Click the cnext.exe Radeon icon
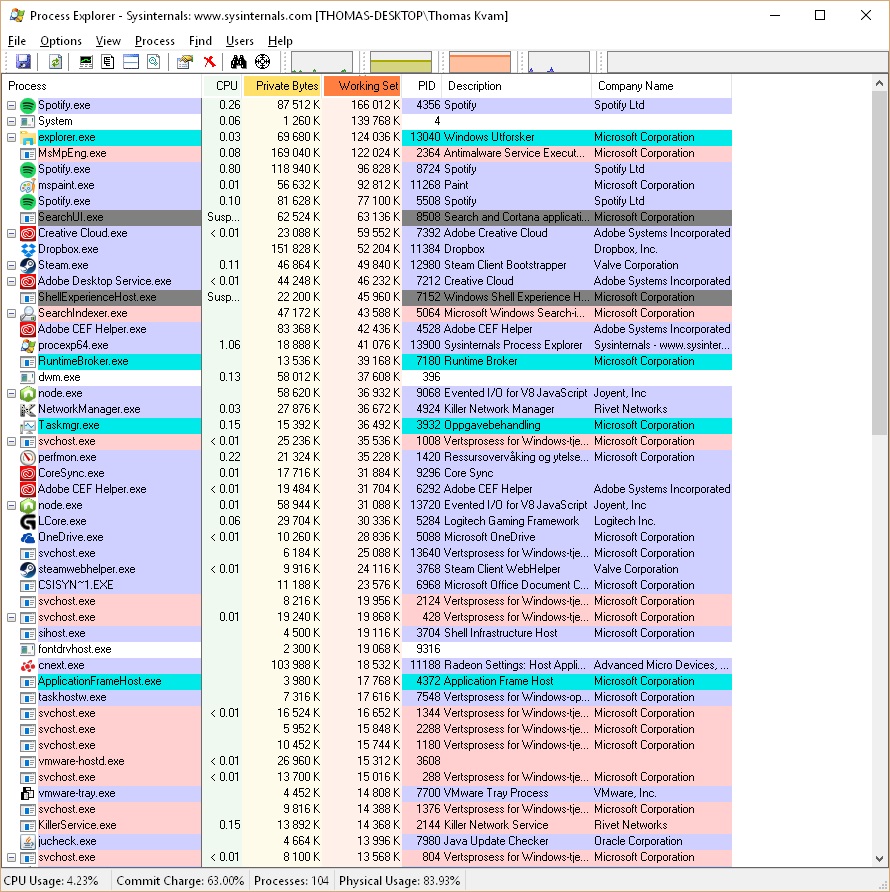Image resolution: width=890 pixels, height=892 pixels. [x=27, y=665]
